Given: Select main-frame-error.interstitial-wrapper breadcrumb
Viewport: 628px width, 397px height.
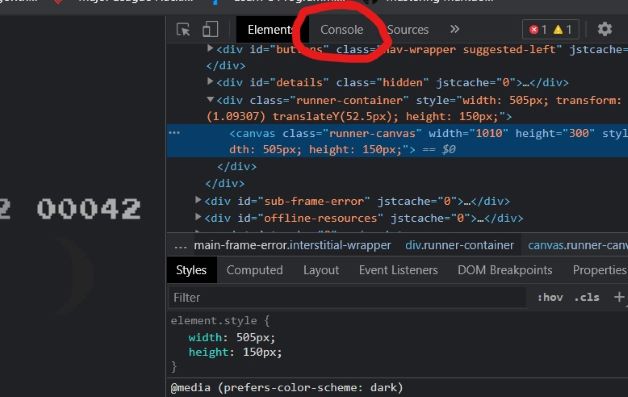Looking at the screenshot, I should (292, 245).
